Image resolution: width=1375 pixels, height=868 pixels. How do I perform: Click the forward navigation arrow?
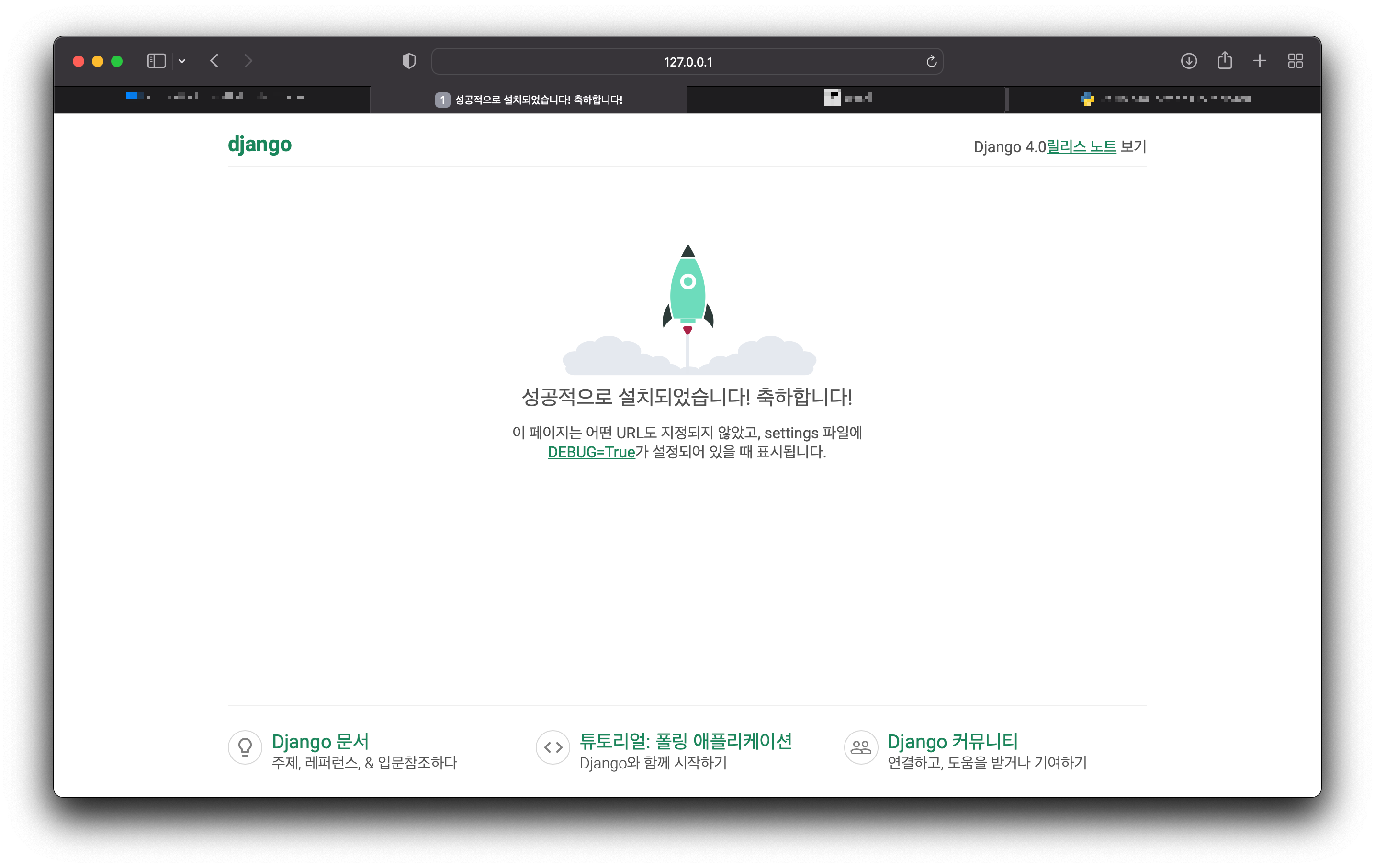[x=248, y=61]
